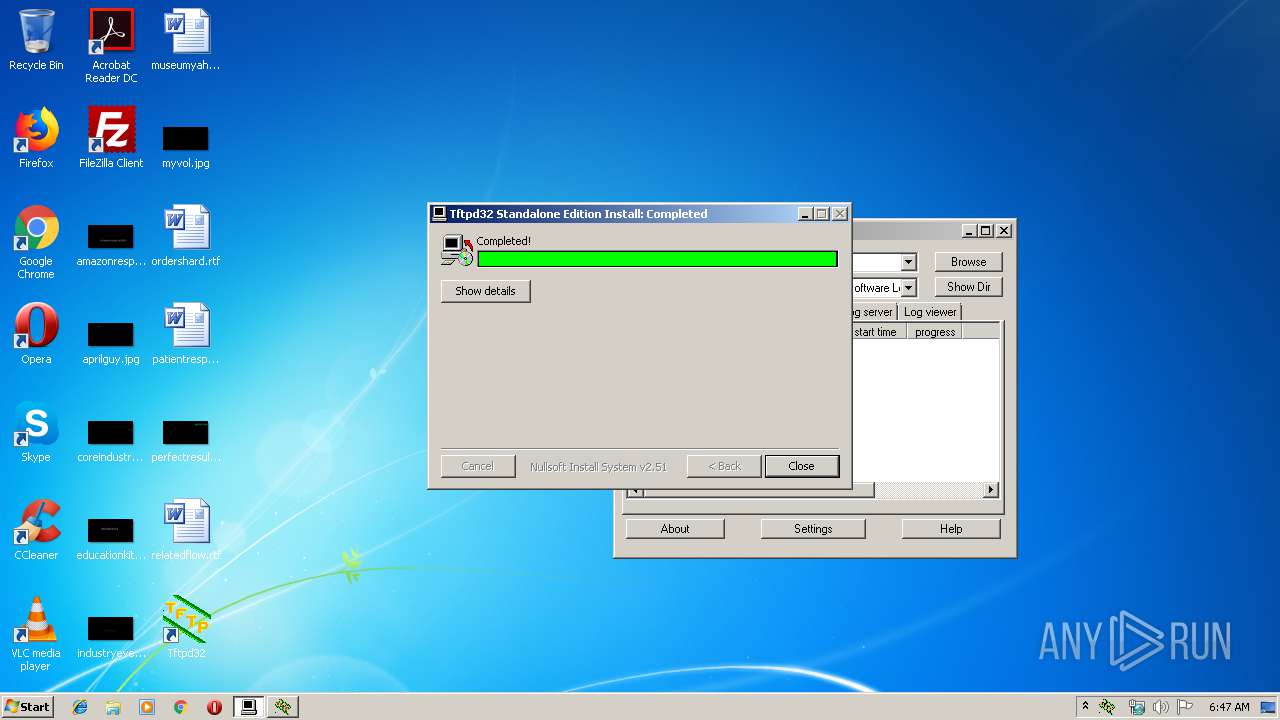Switch to the Log viewer tab
Image resolution: width=1280 pixels, height=720 pixels.
pyautogui.click(x=930, y=312)
